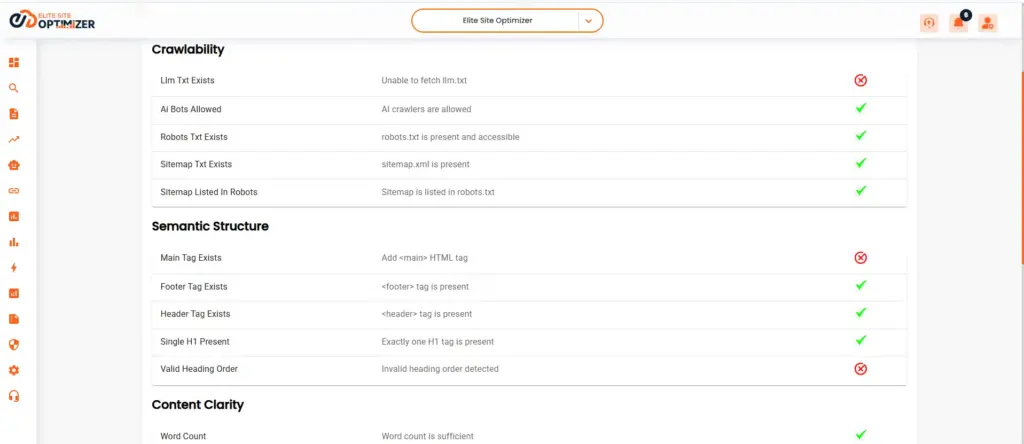Select the Single H1 Present row label
The width and height of the screenshot is (1024, 444).
(195, 341)
